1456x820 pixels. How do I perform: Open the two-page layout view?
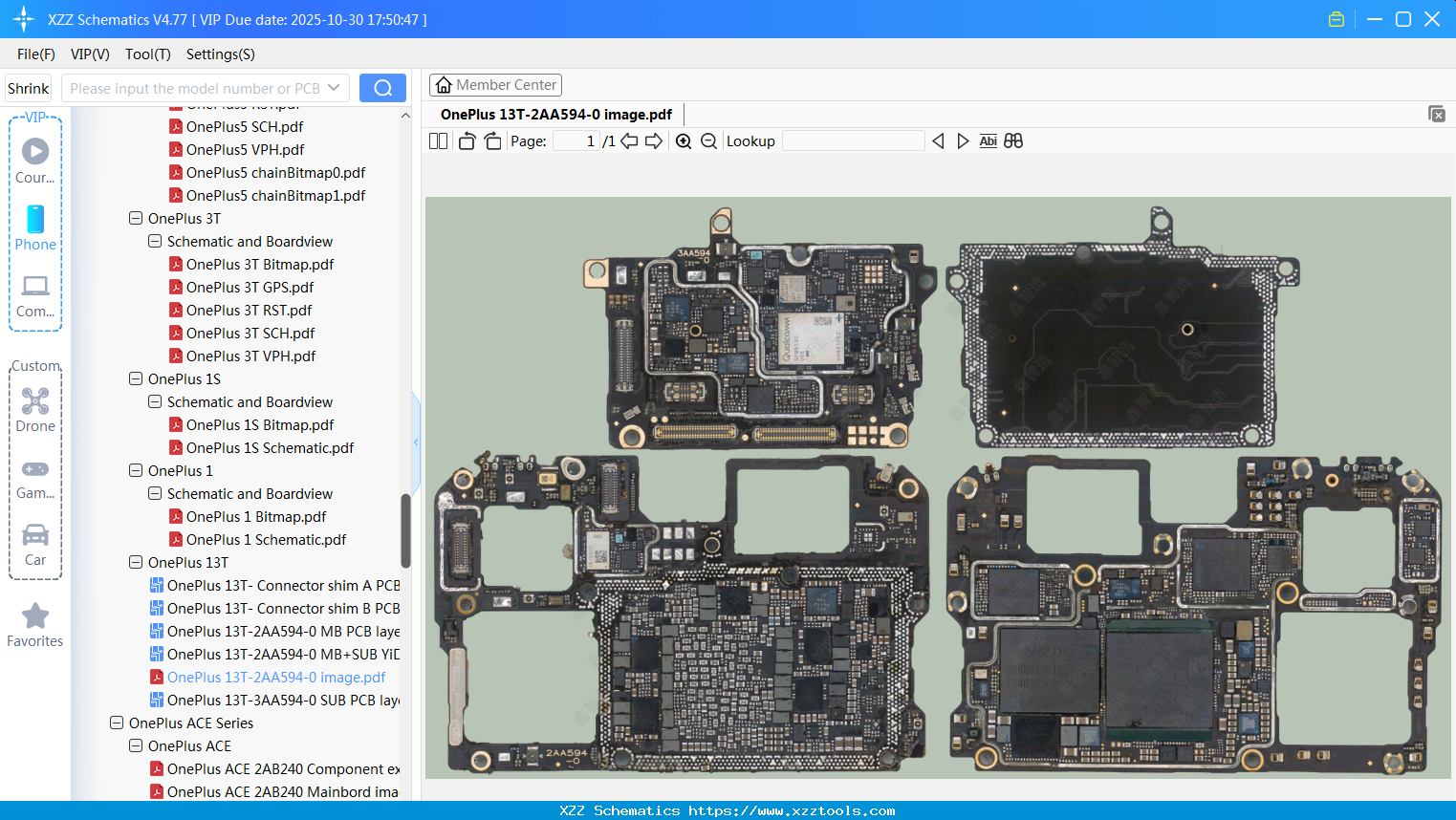(438, 140)
